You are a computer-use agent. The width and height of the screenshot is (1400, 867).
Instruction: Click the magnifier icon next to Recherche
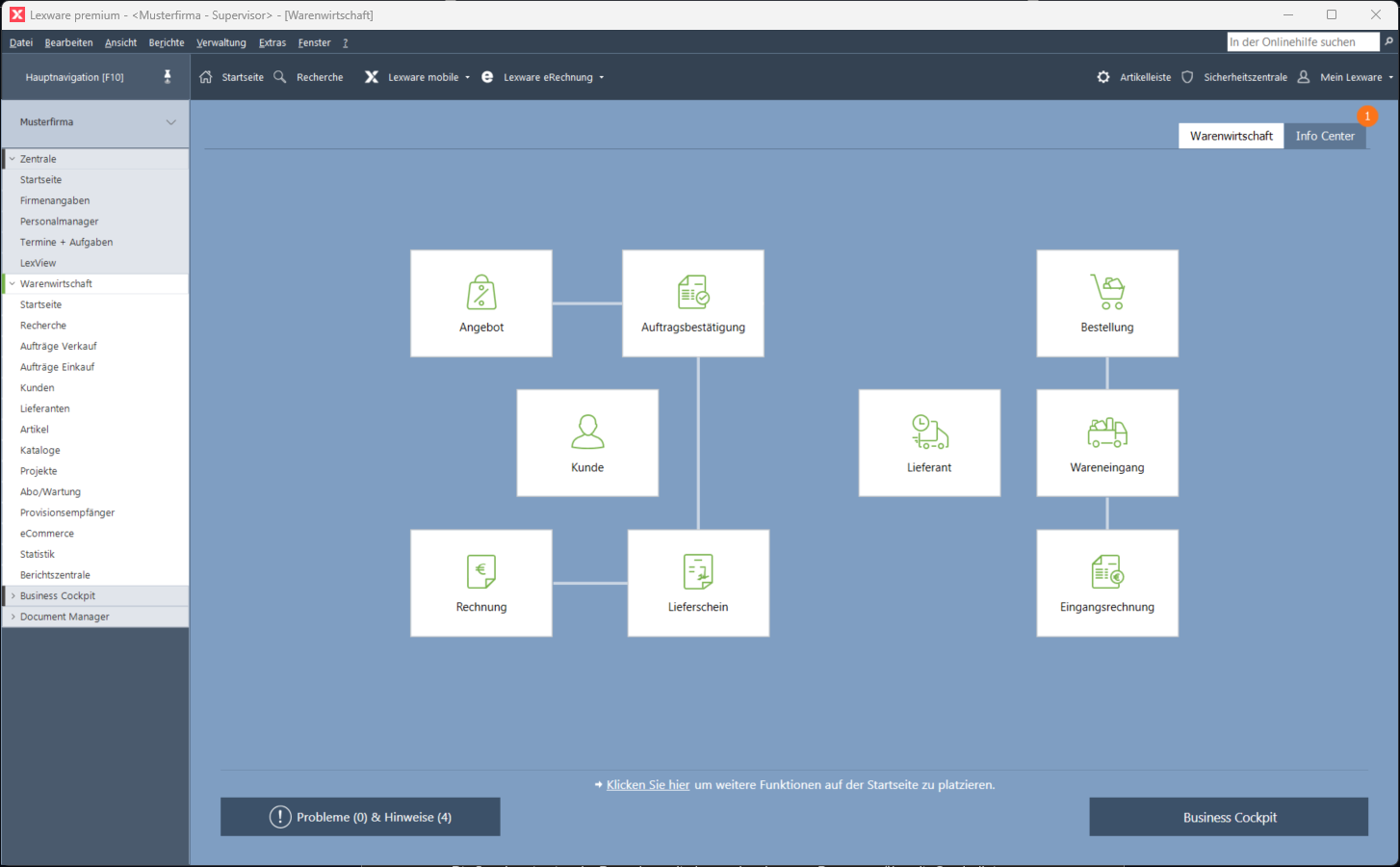point(280,77)
